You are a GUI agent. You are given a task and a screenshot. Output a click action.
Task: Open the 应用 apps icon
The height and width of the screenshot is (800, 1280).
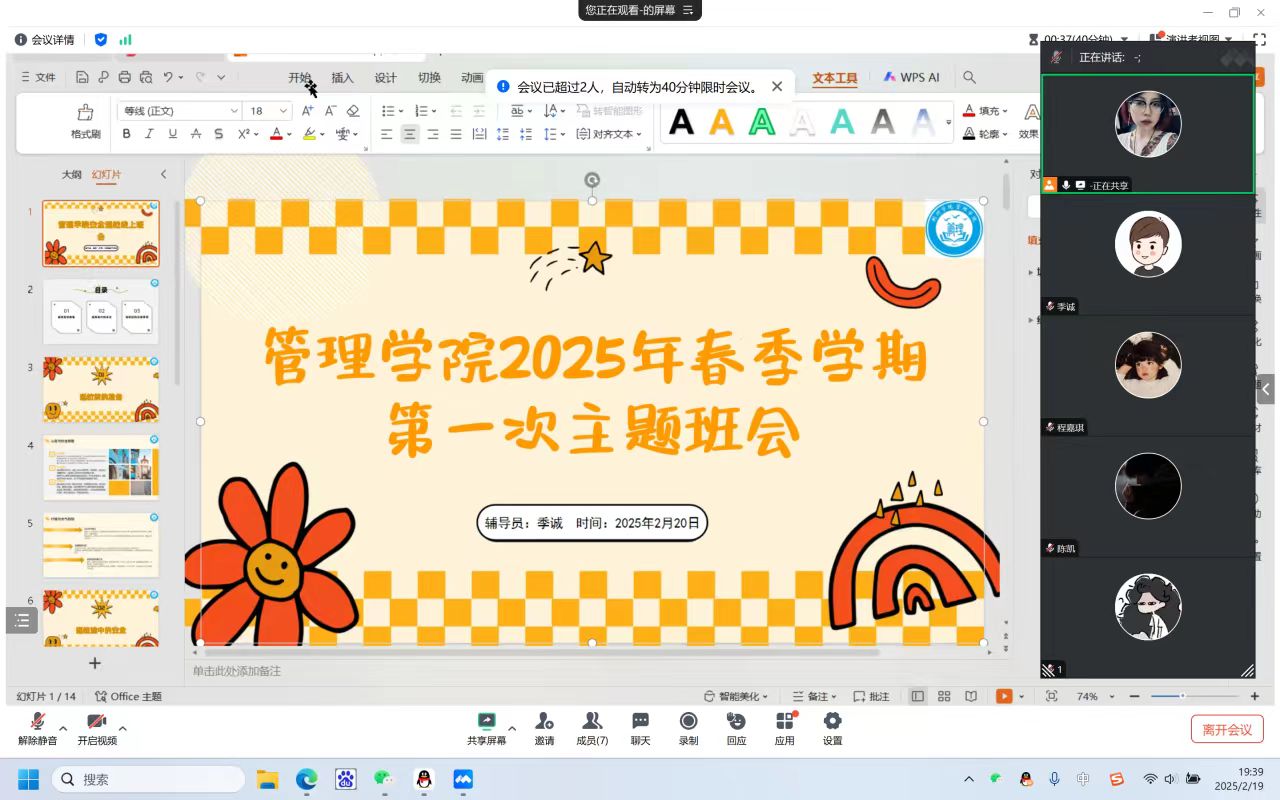(x=784, y=721)
